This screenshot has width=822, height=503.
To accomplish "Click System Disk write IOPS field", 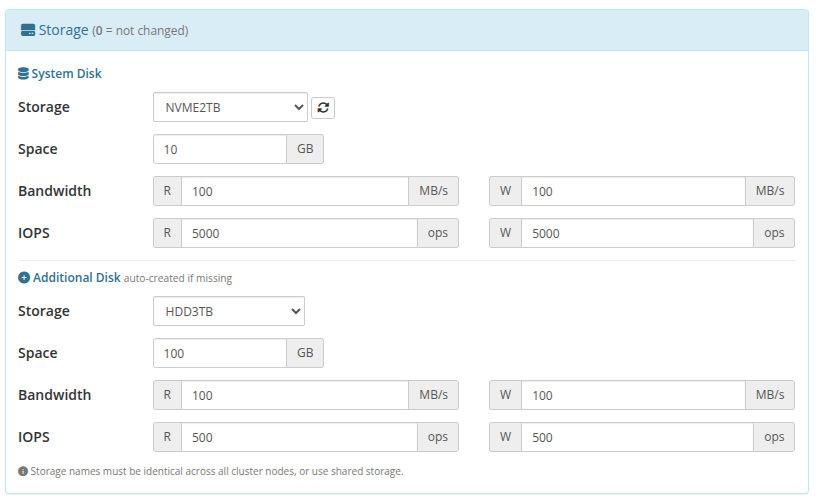I will pyautogui.click(x=636, y=233).
